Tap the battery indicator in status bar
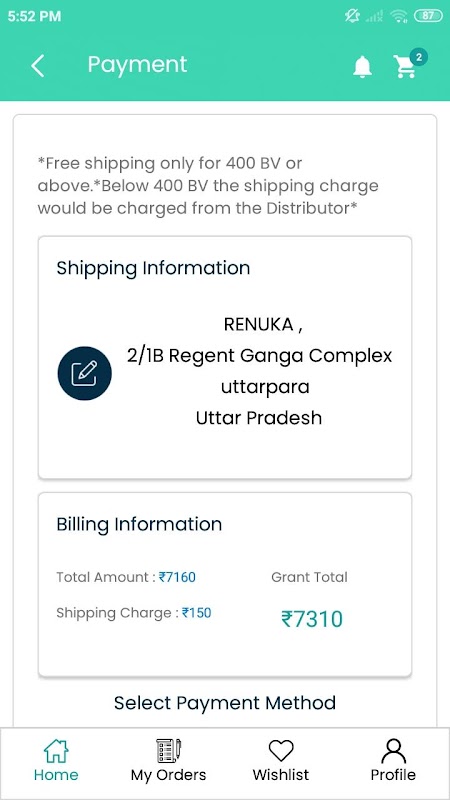This screenshot has width=450, height=800. pos(429,16)
